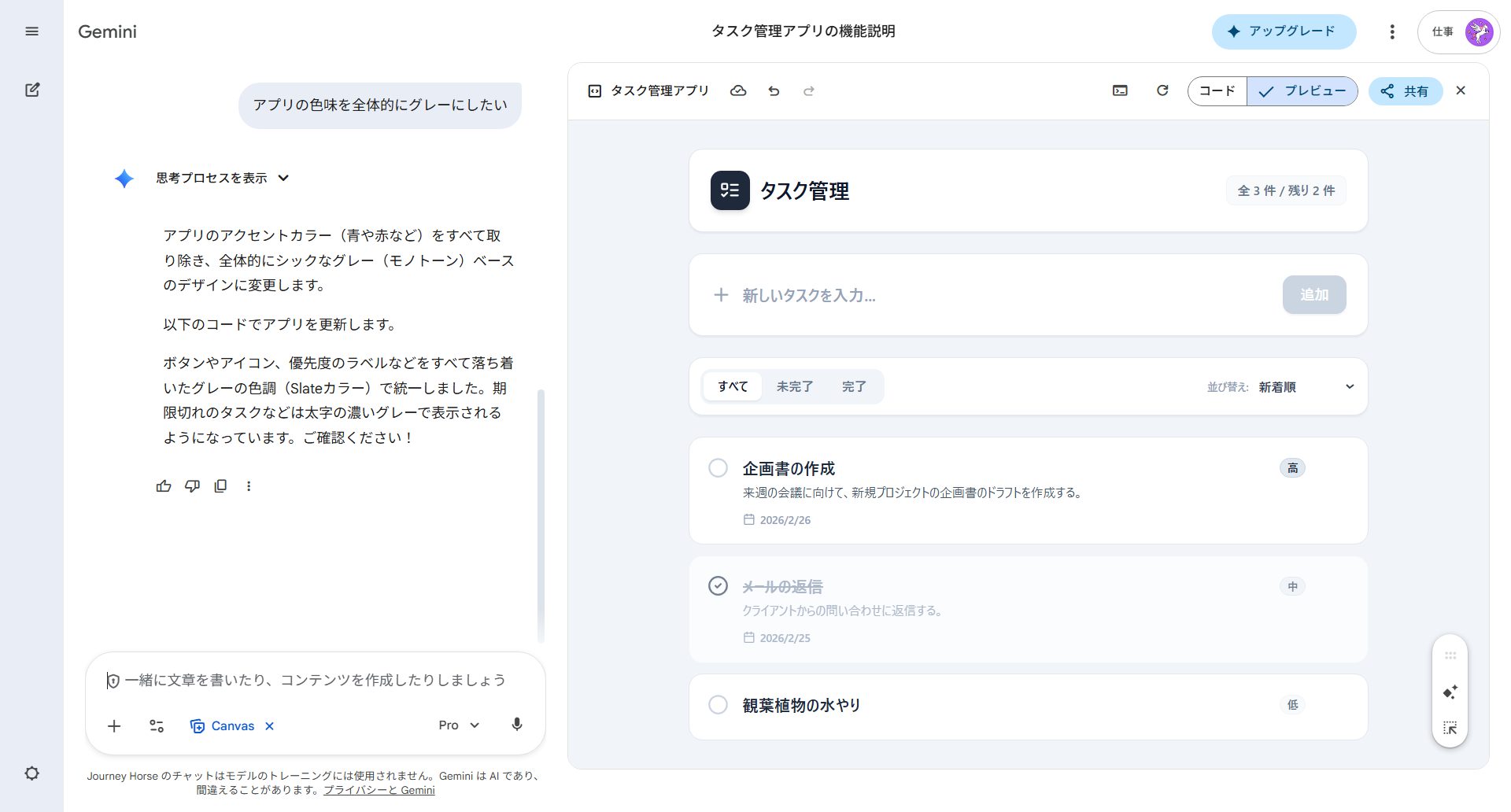Refresh the app preview

[1162, 90]
